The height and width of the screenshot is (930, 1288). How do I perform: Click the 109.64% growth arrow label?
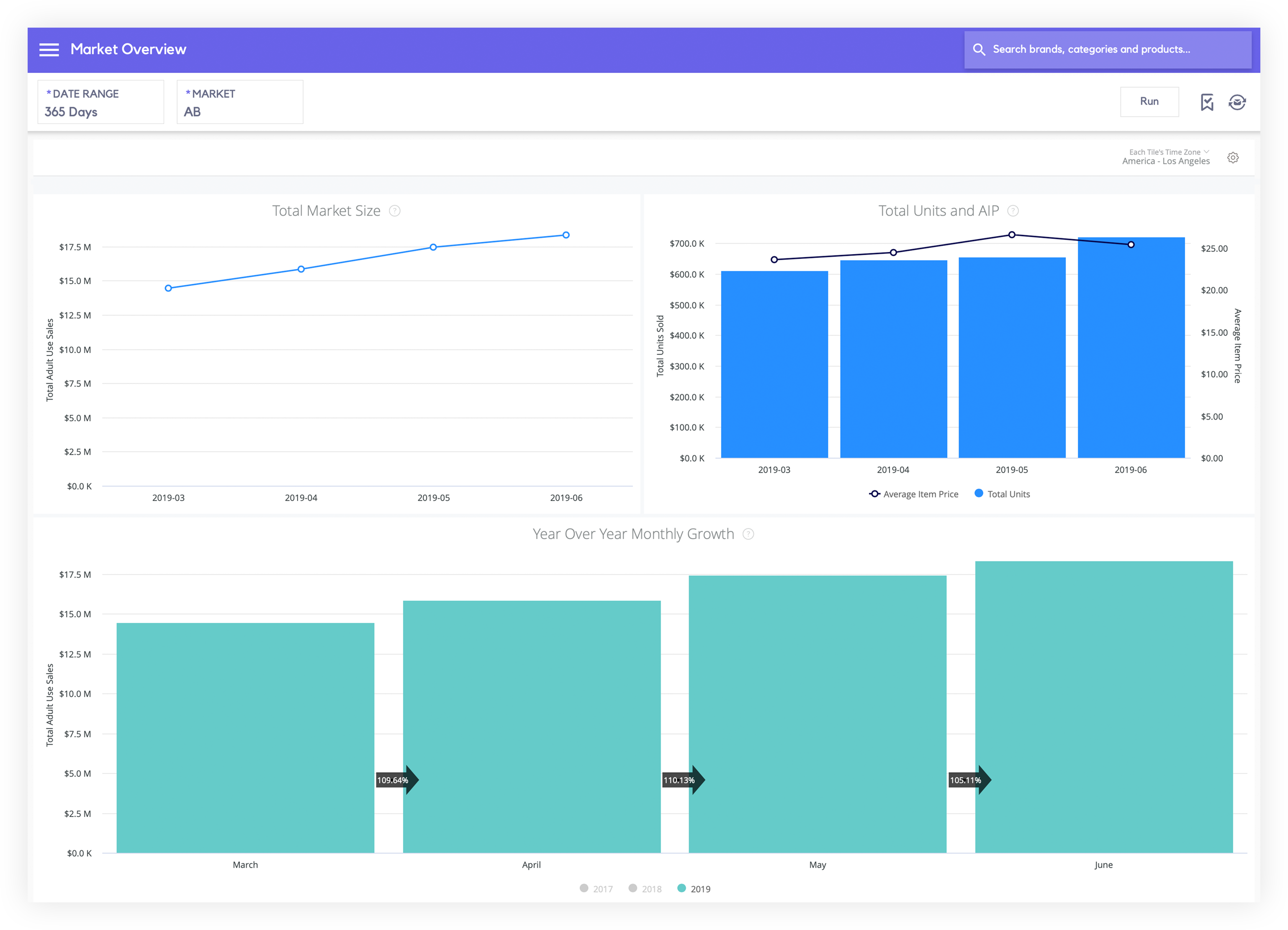397,780
